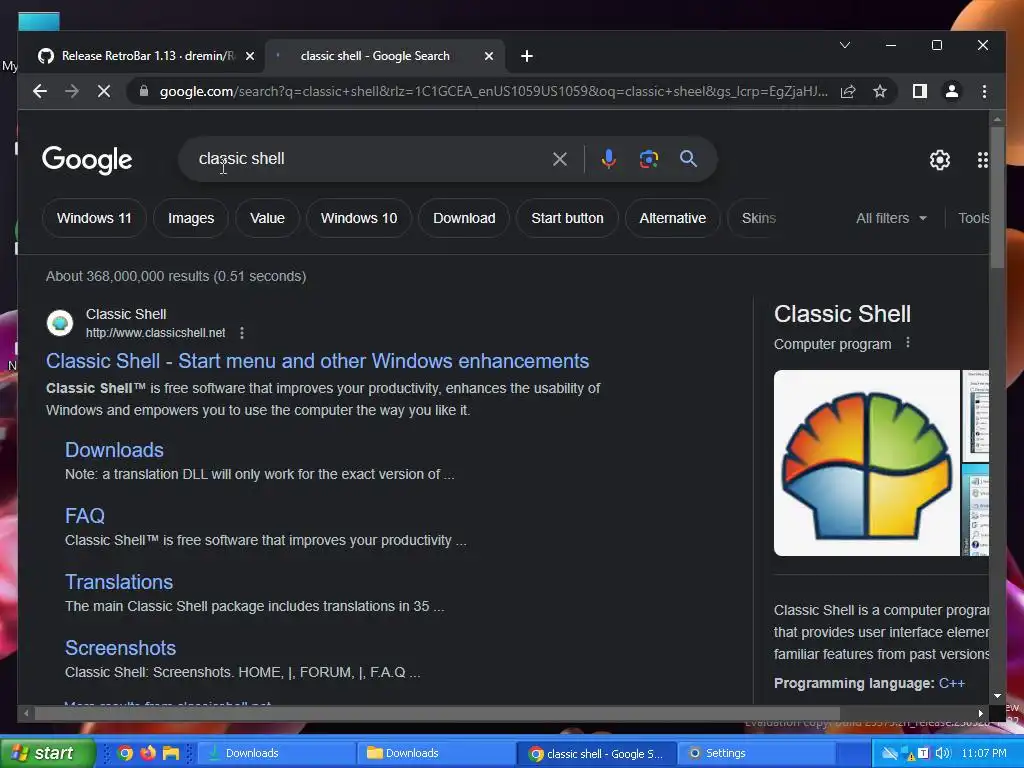Expand the All filters dropdown
1024x768 pixels.
coord(891,218)
